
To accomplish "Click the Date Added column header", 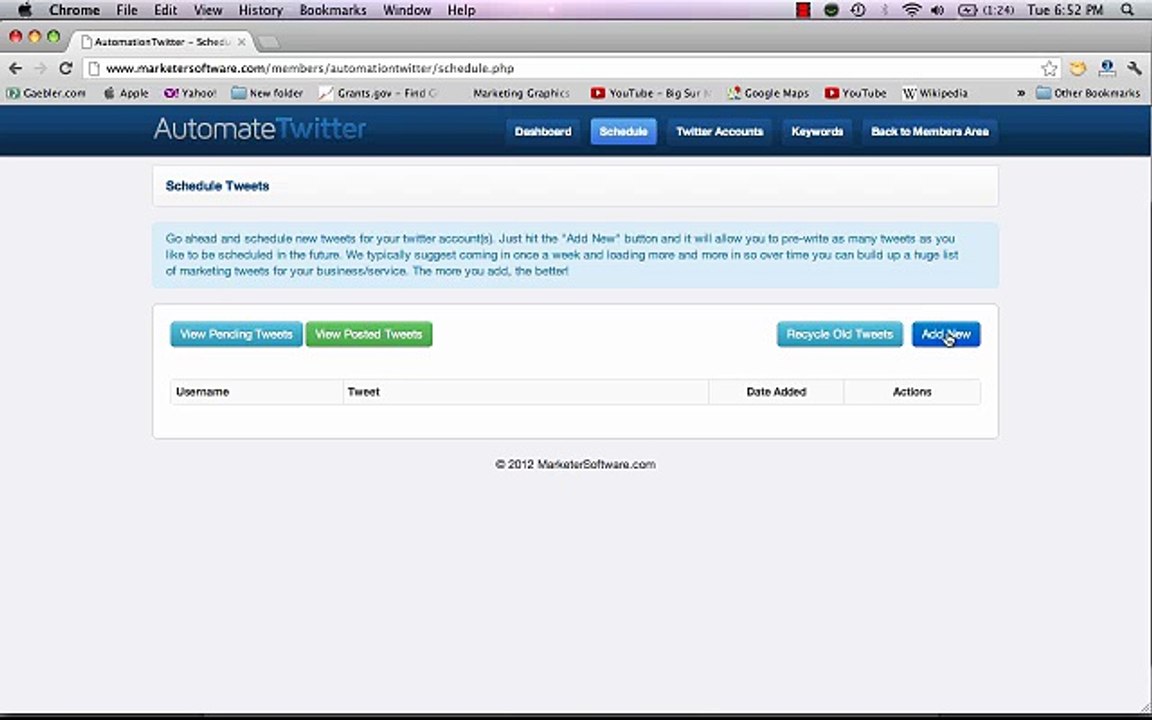I will pyautogui.click(x=776, y=392).
